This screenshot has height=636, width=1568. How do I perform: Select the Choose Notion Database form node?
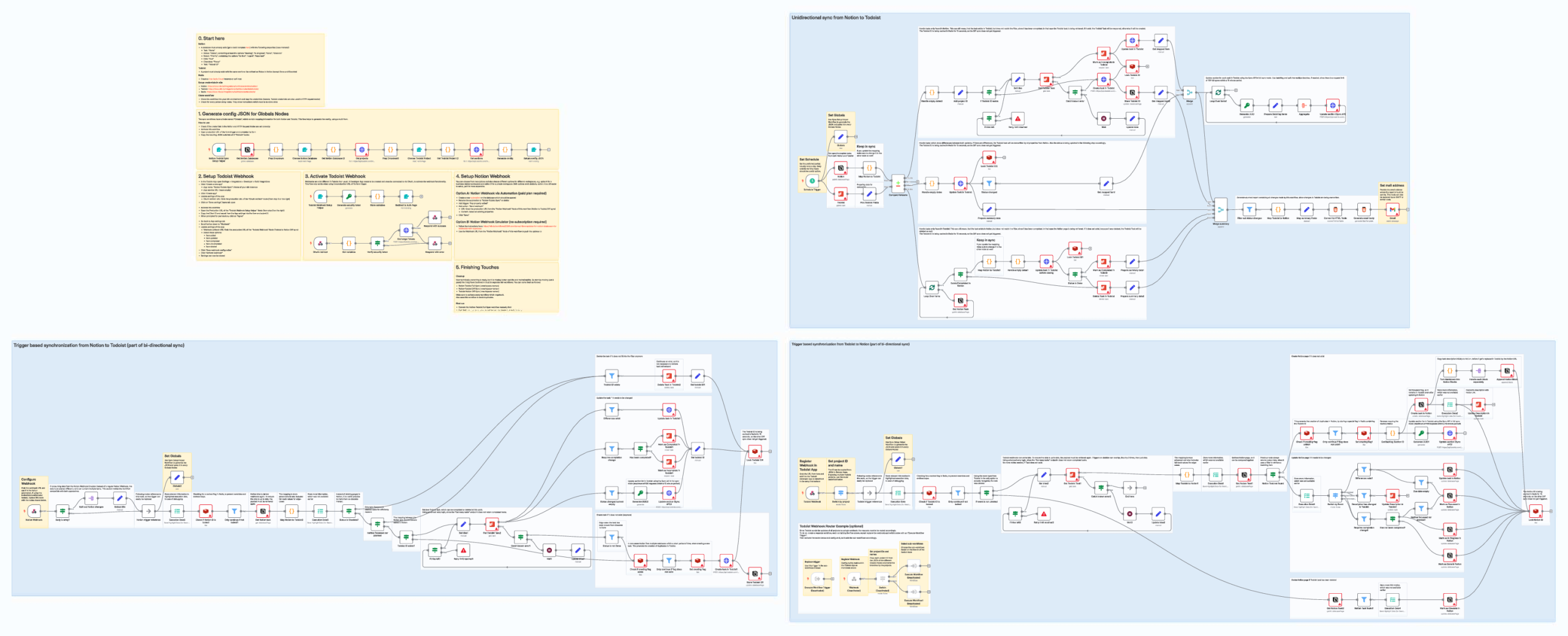[304, 149]
